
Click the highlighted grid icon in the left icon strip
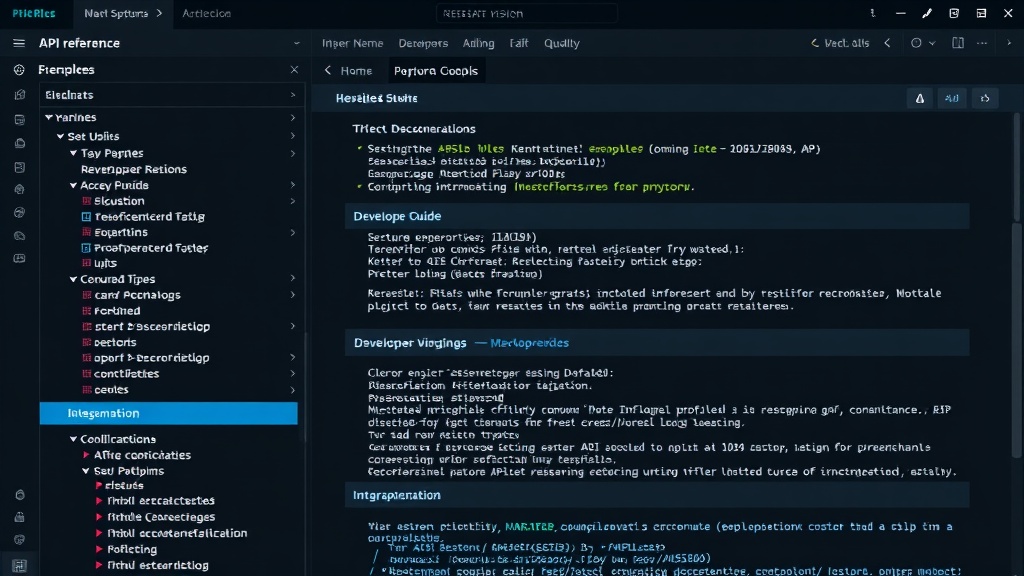(x=19, y=566)
